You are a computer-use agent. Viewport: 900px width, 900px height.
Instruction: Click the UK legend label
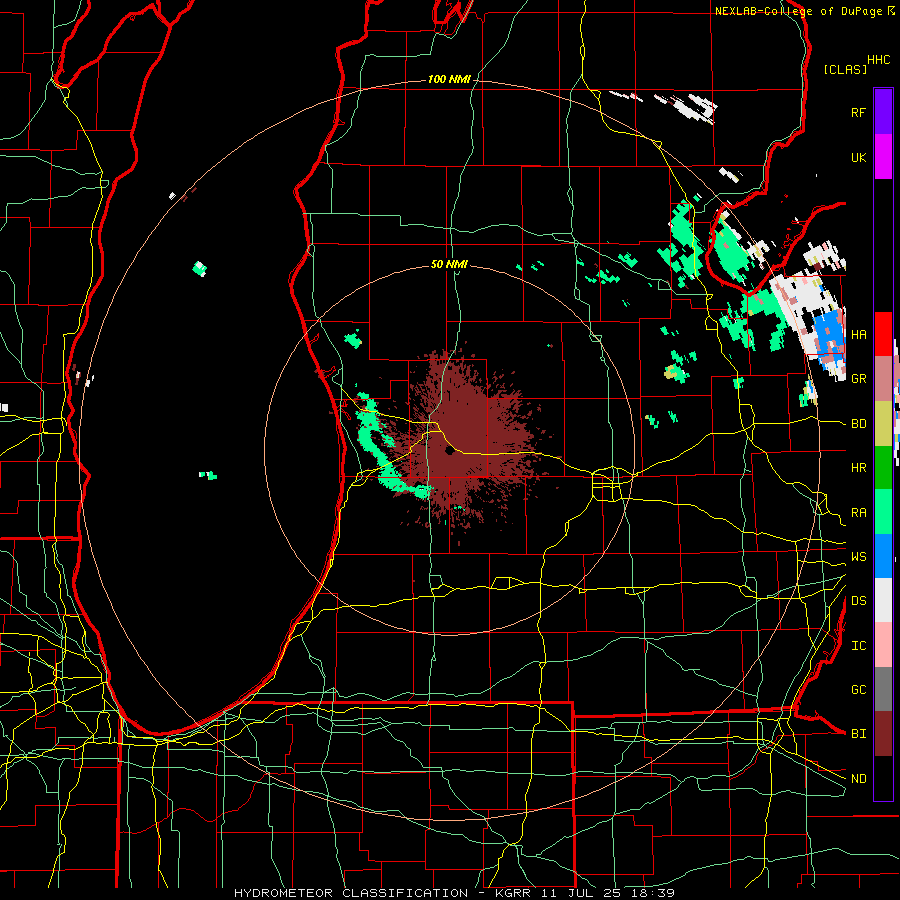pos(858,157)
